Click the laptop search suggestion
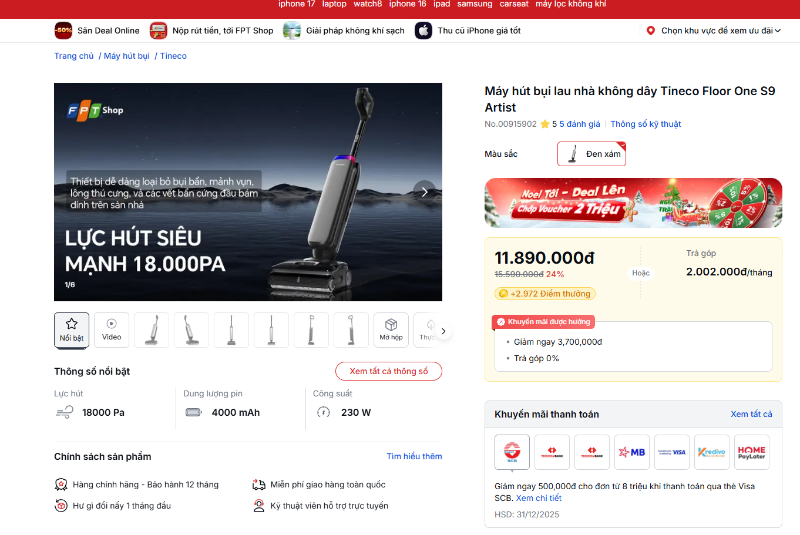The width and height of the screenshot is (800, 535). [334, 4]
